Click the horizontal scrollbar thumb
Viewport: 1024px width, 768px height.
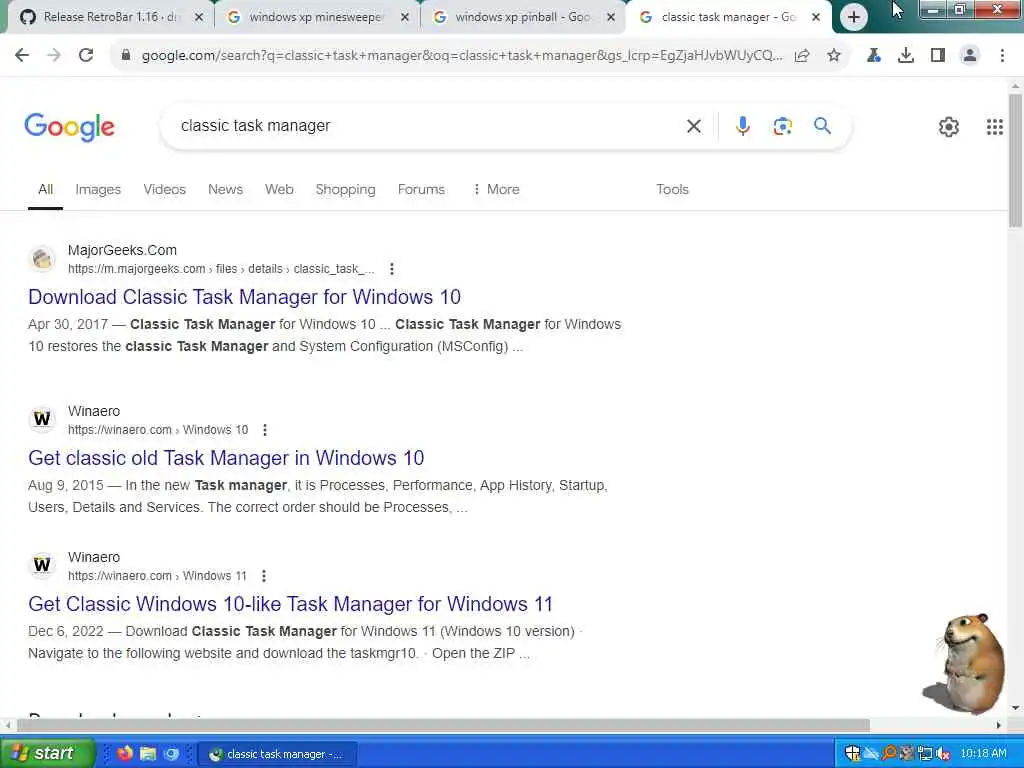pos(443,725)
